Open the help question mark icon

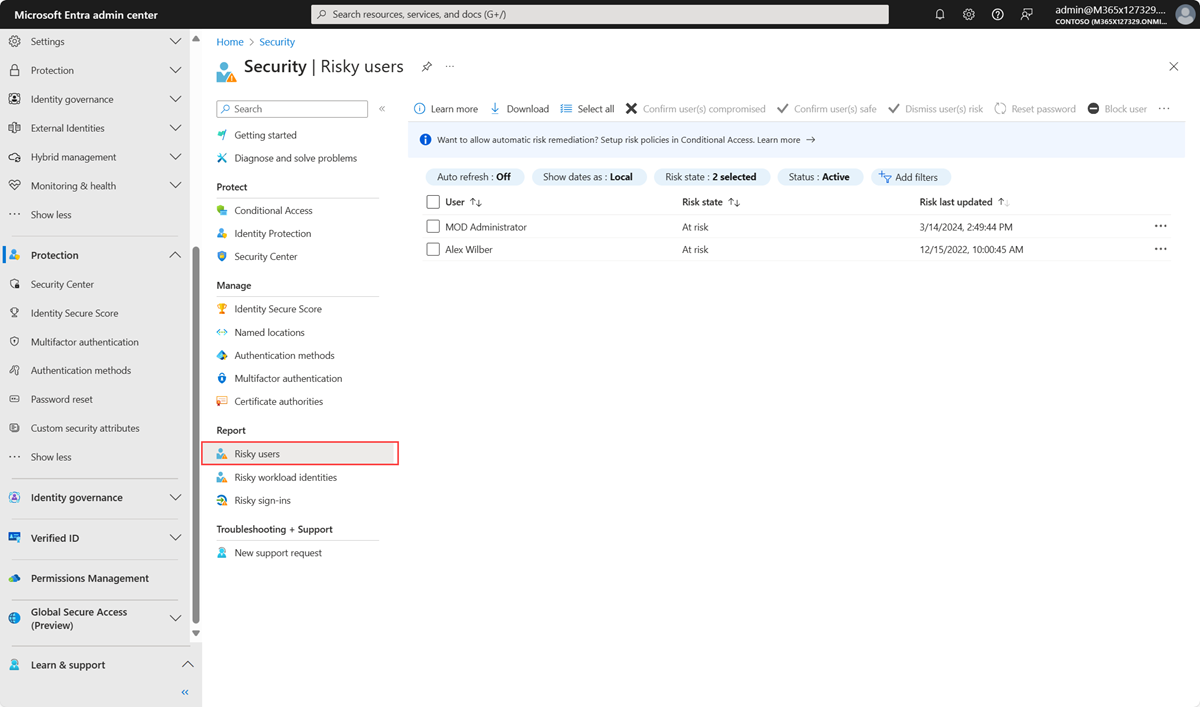click(998, 14)
